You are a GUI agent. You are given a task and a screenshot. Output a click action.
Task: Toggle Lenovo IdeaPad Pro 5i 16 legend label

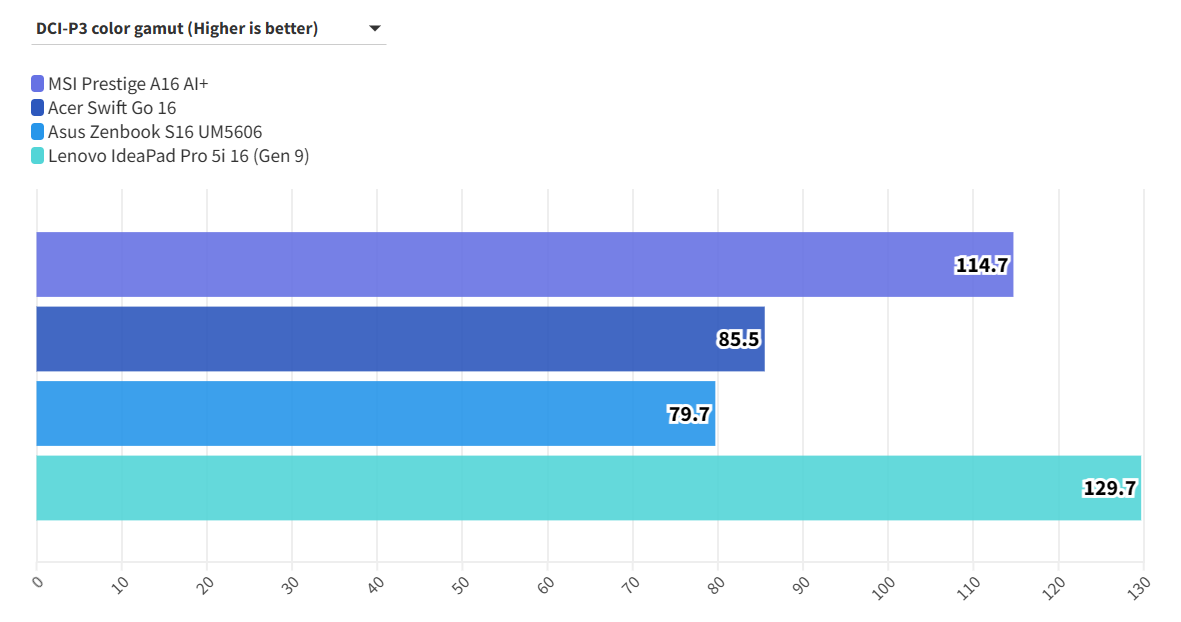(178, 156)
